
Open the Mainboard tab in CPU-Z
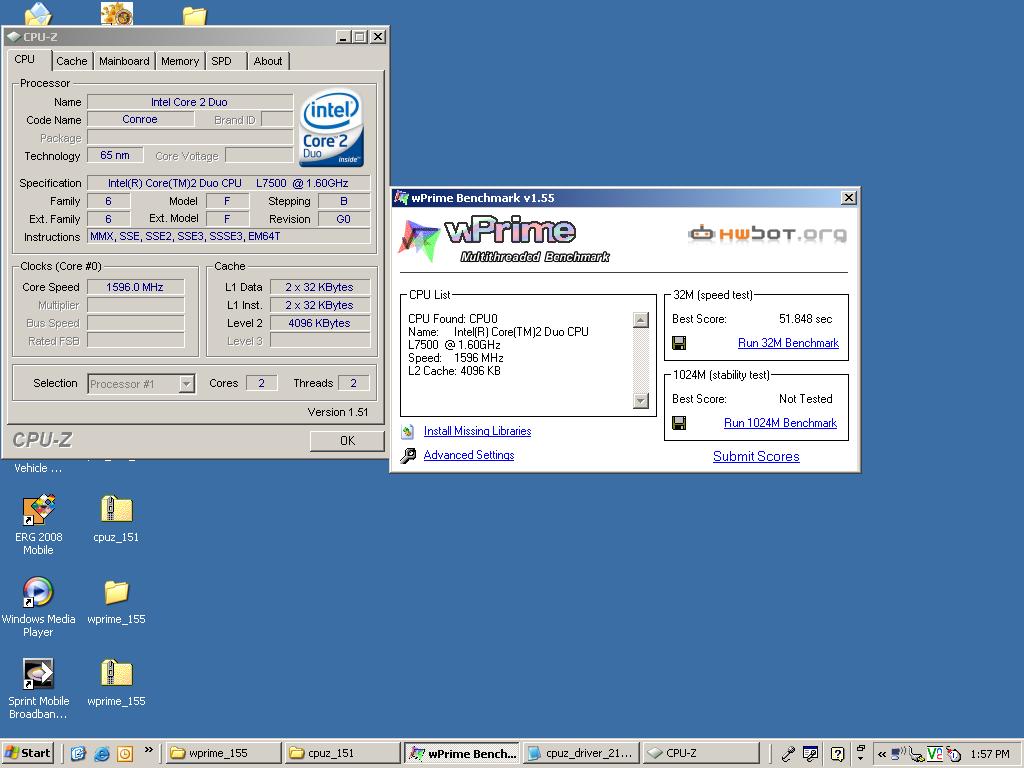click(x=124, y=61)
